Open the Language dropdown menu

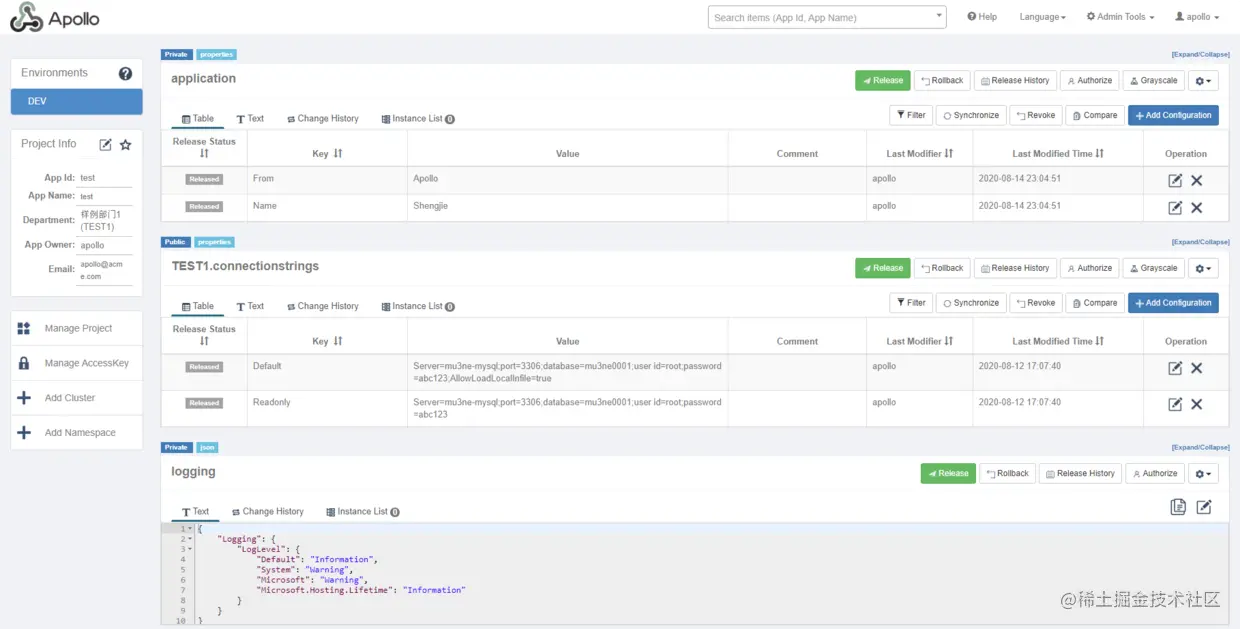tap(1042, 17)
